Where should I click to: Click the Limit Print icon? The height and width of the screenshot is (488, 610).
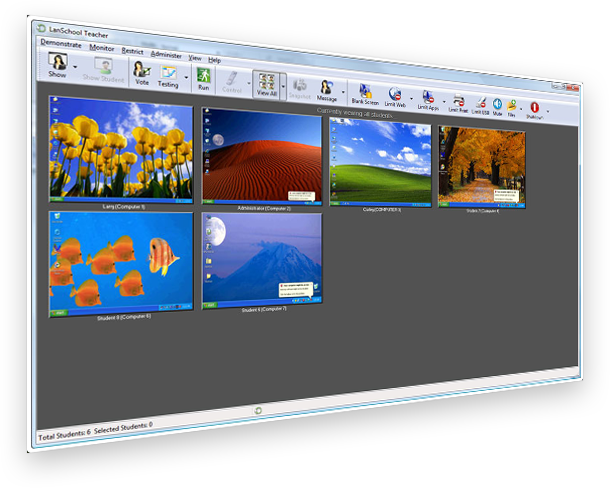coord(458,100)
